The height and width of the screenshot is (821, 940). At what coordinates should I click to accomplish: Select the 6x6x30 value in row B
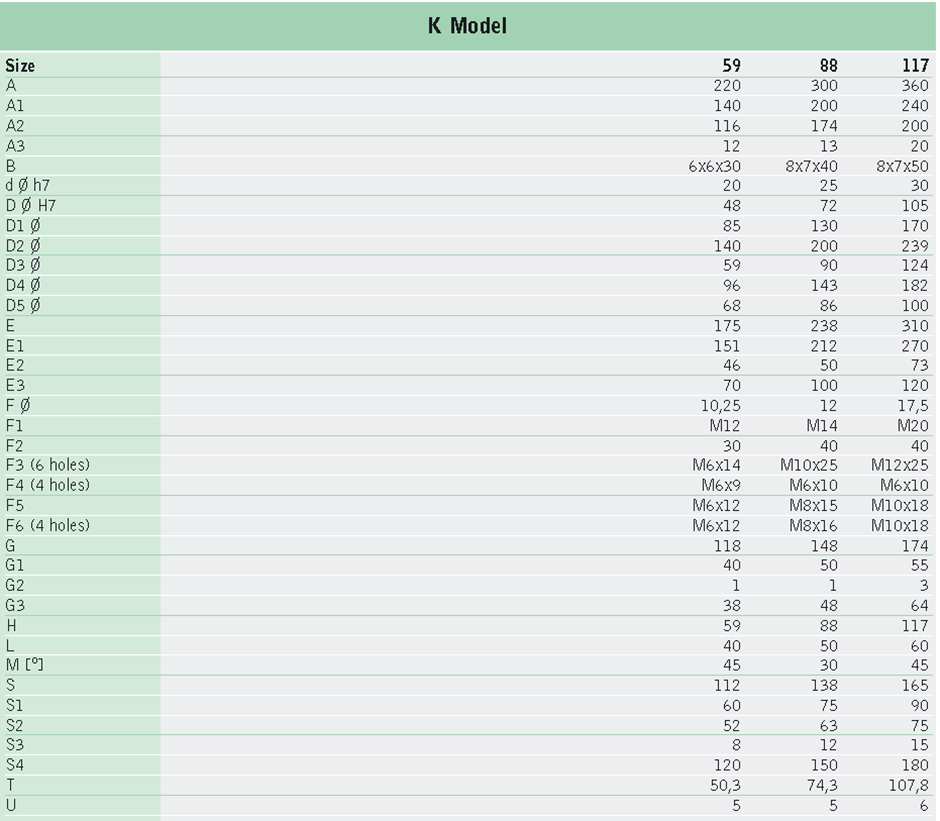coord(714,166)
